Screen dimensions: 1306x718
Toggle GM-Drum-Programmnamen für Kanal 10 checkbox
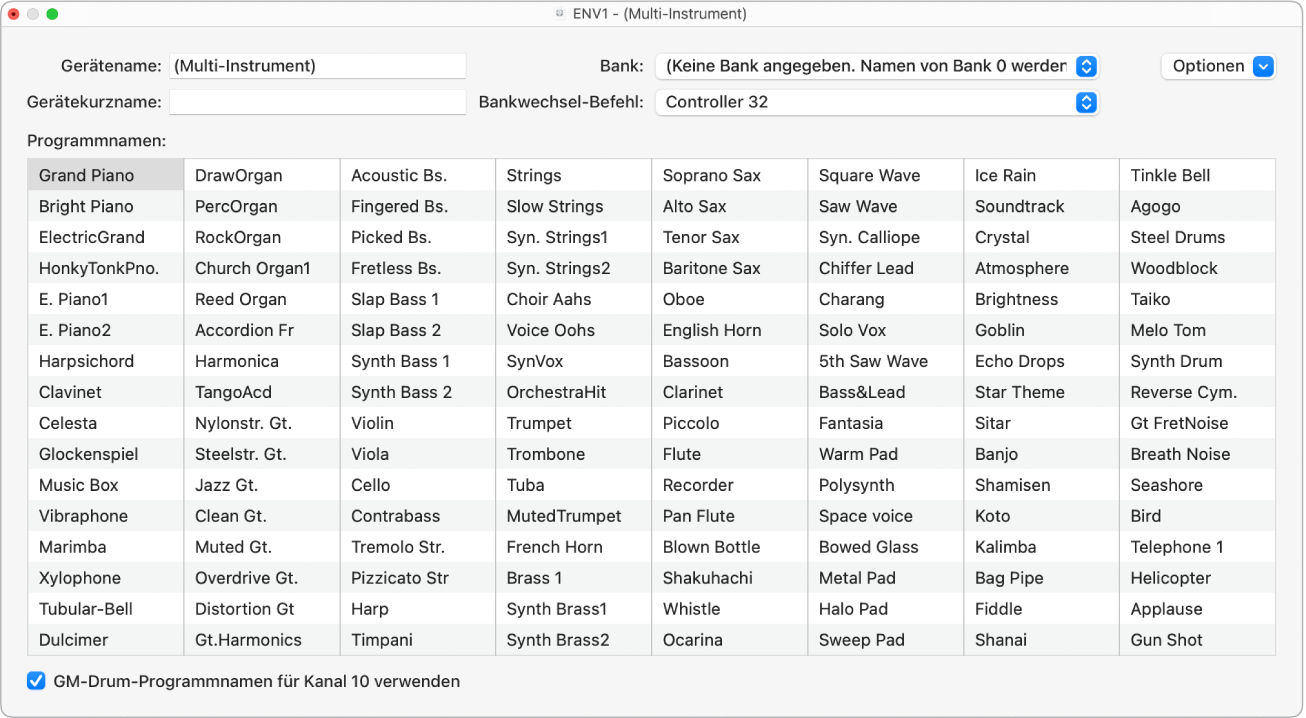click(x=37, y=681)
